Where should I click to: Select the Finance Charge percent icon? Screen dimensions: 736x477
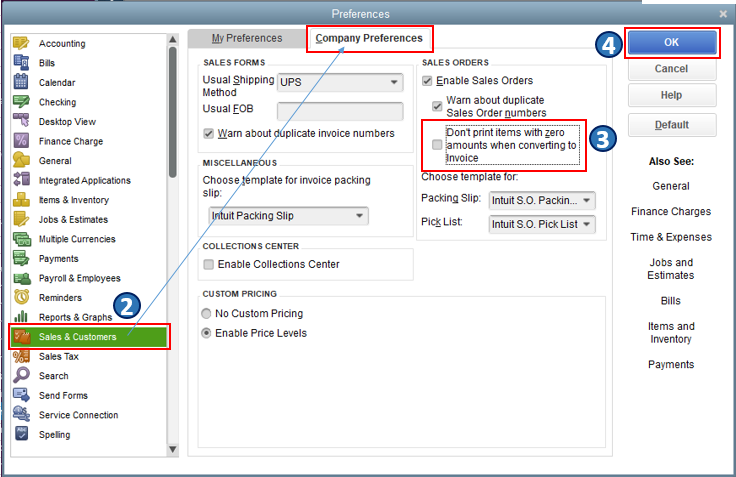tap(21, 140)
